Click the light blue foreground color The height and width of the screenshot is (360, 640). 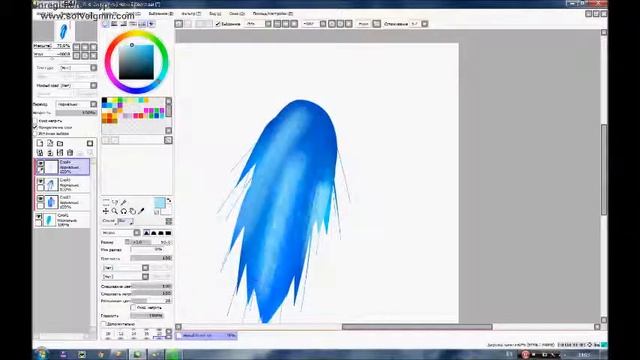coord(160,203)
